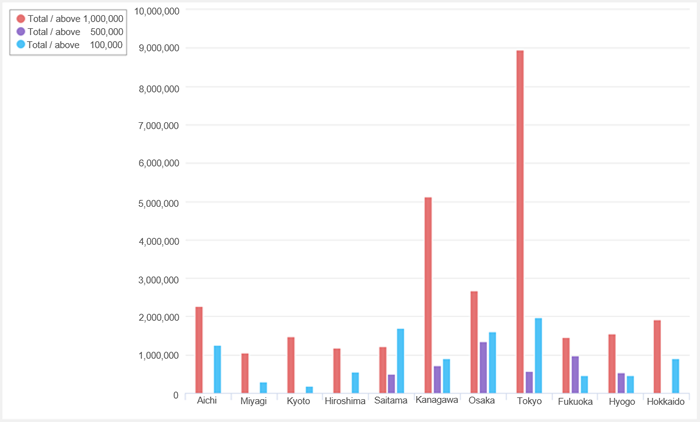The image size is (700, 422).
Task: Click the blue legend marker for above 100,000
Action: click(21, 45)
